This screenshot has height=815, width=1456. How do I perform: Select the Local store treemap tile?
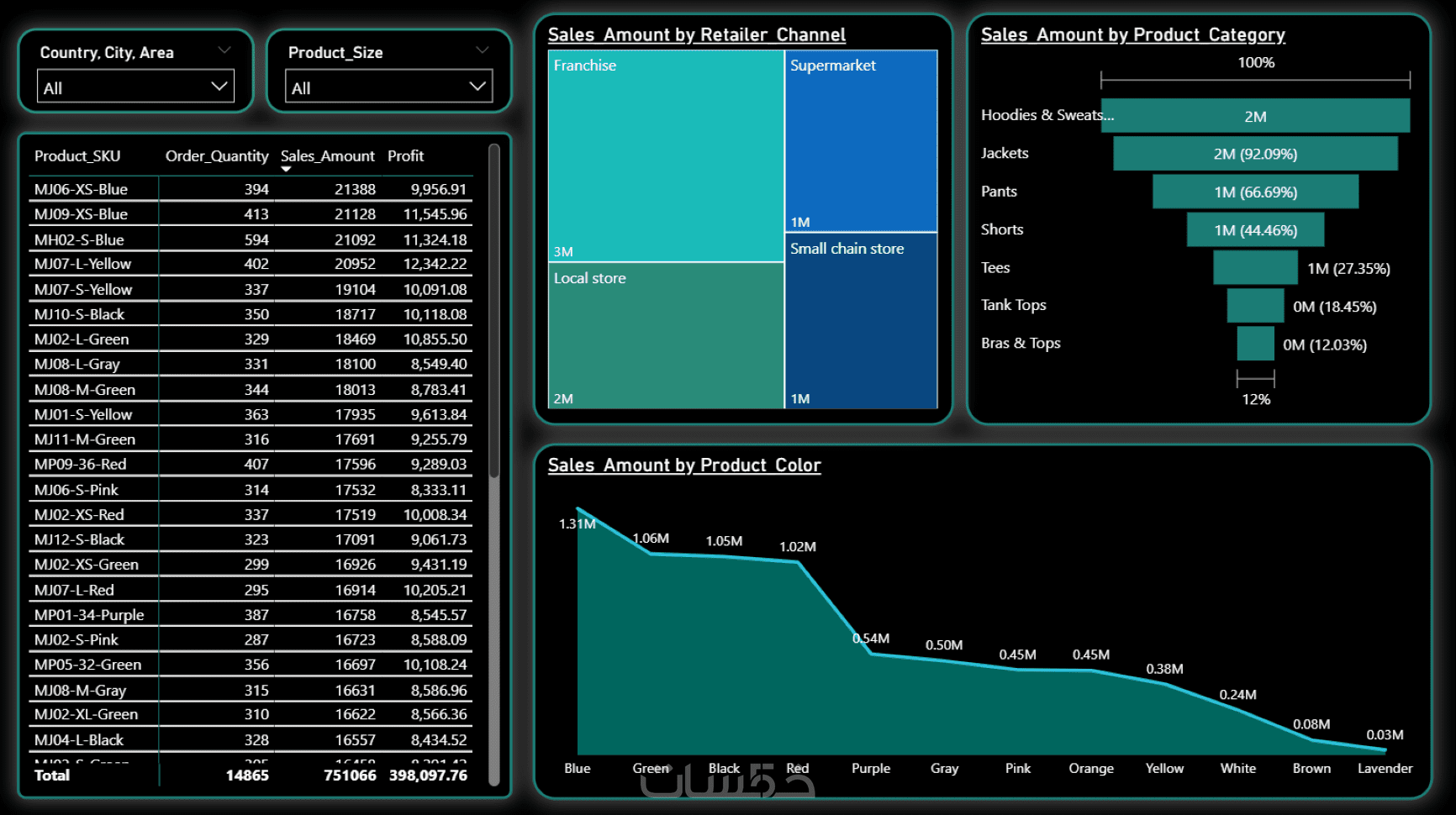pos(666,336)
